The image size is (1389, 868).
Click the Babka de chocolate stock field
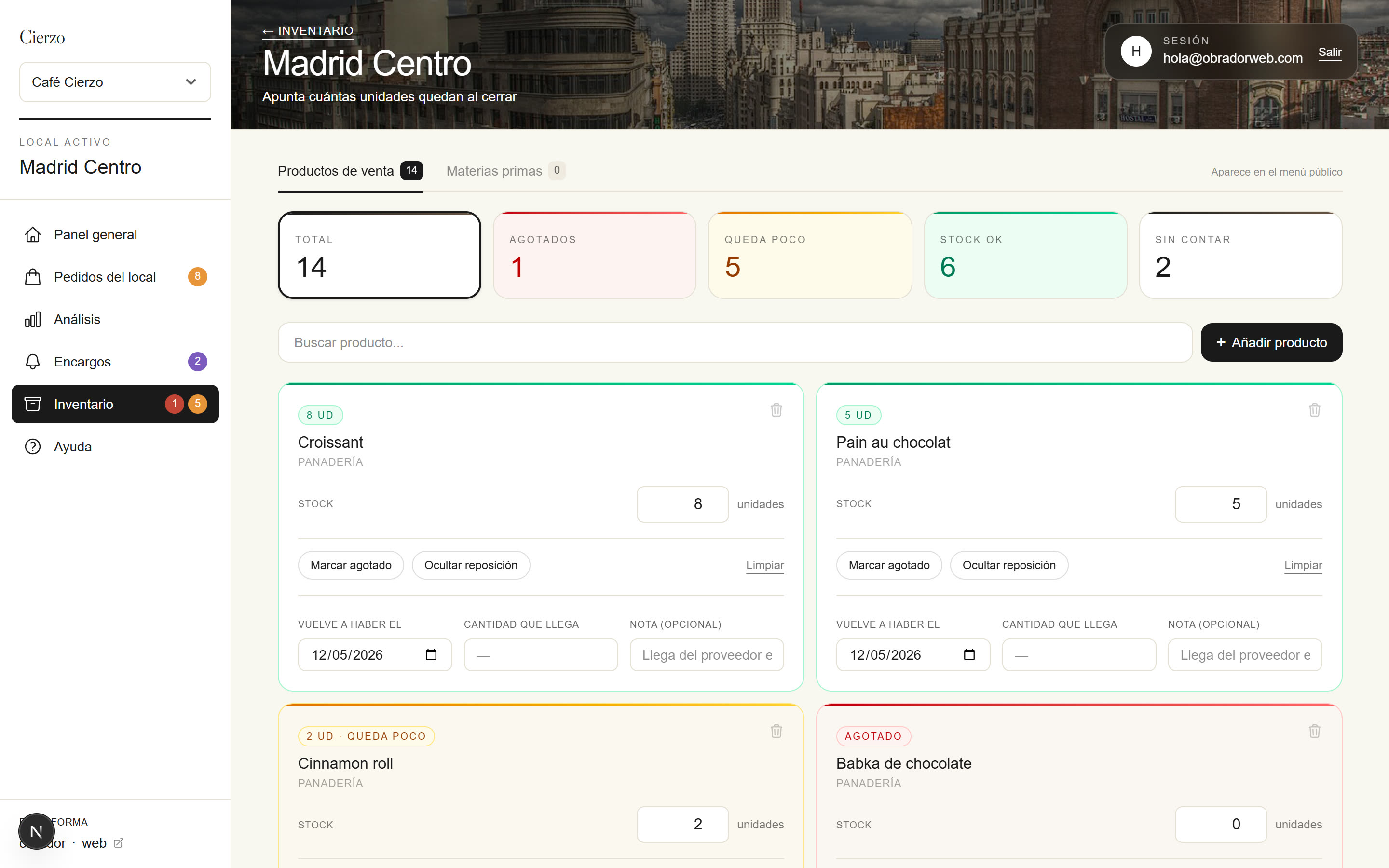(x=1221, y=825)
